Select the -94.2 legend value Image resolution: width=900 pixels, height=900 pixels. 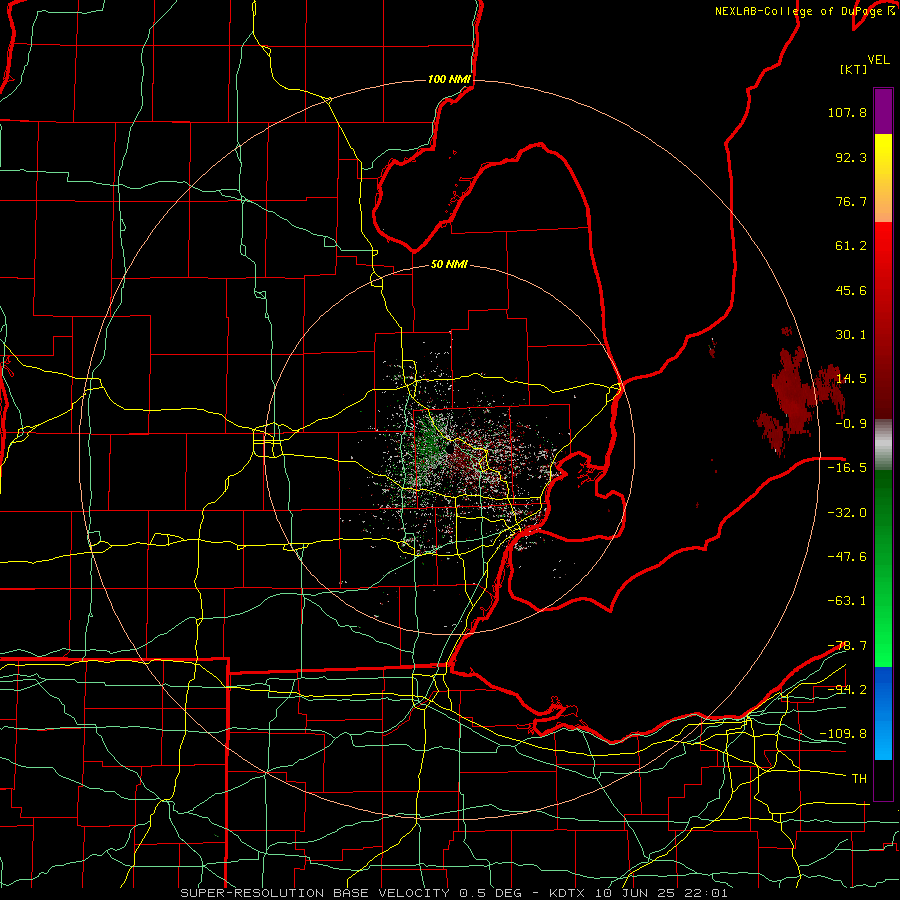tap(847, 690)
